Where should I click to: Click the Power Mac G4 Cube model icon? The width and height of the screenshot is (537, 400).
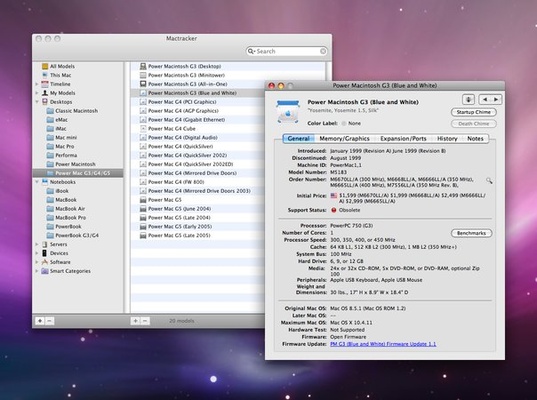point(143,128)
